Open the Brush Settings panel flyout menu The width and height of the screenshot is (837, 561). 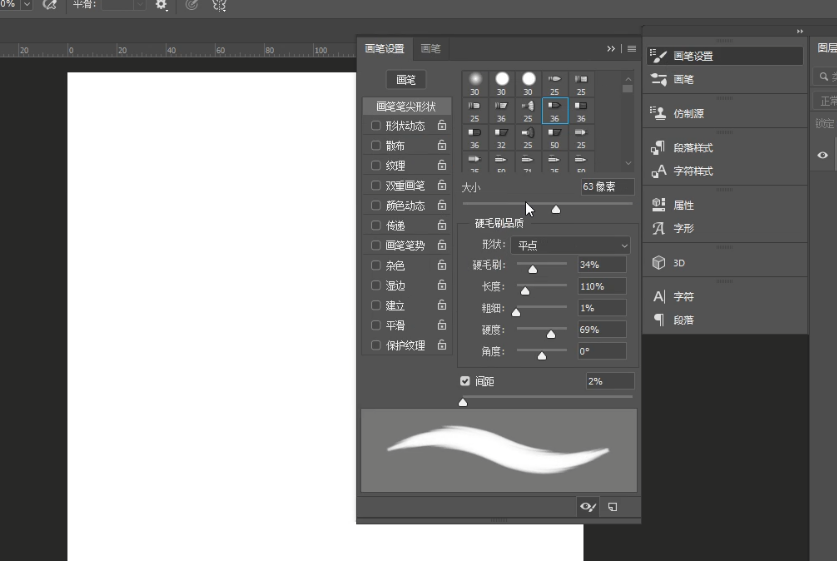[x=631, y=49]
